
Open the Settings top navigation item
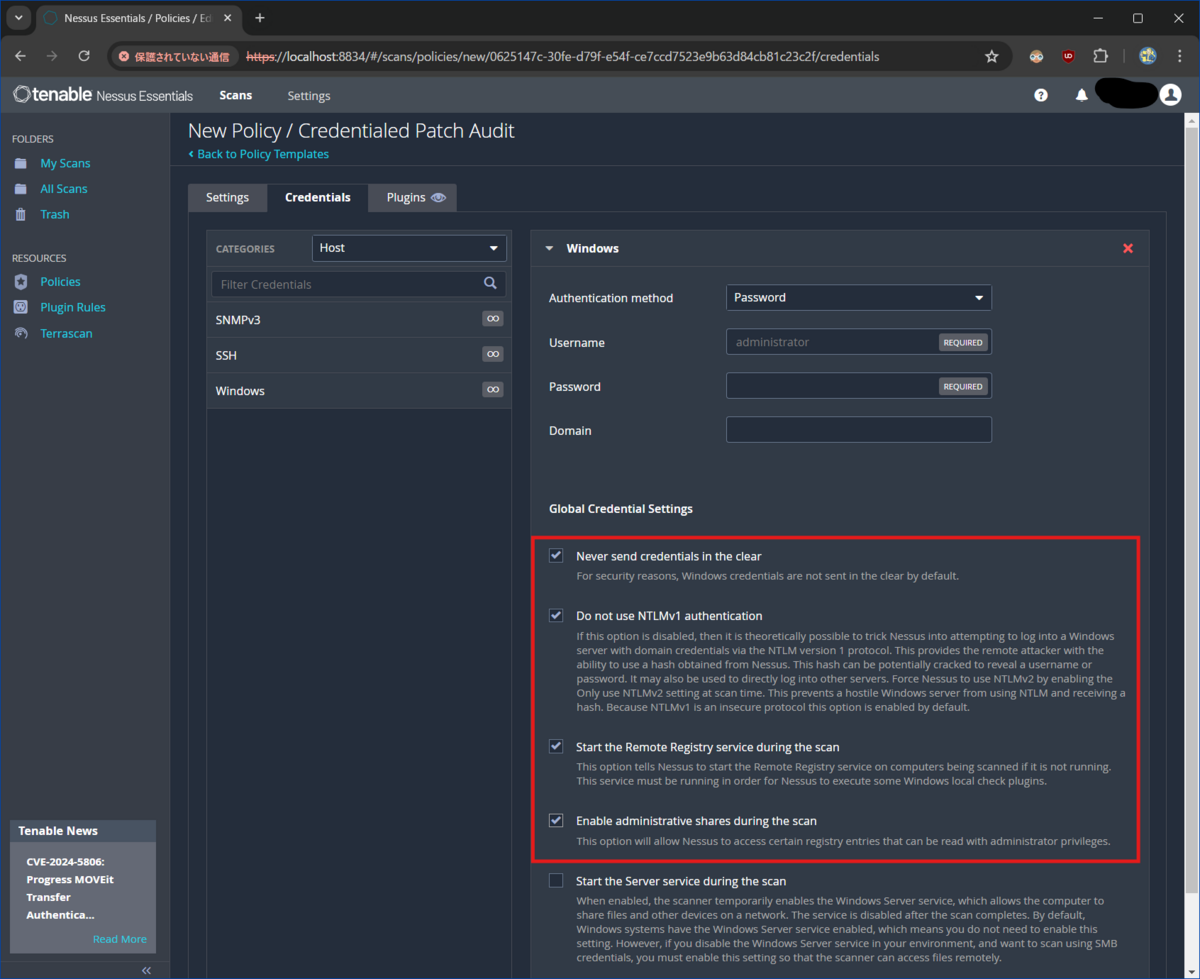309,96
